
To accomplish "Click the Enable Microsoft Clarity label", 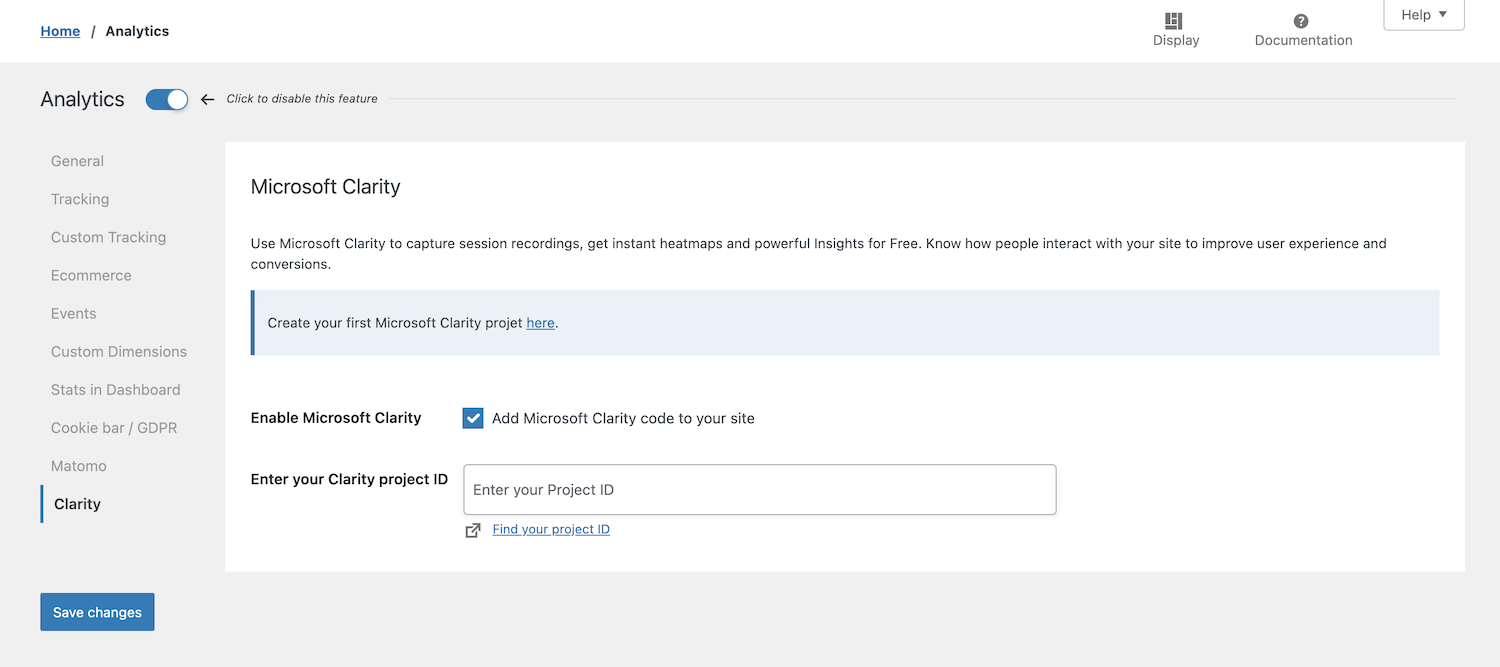I will 336,418.
